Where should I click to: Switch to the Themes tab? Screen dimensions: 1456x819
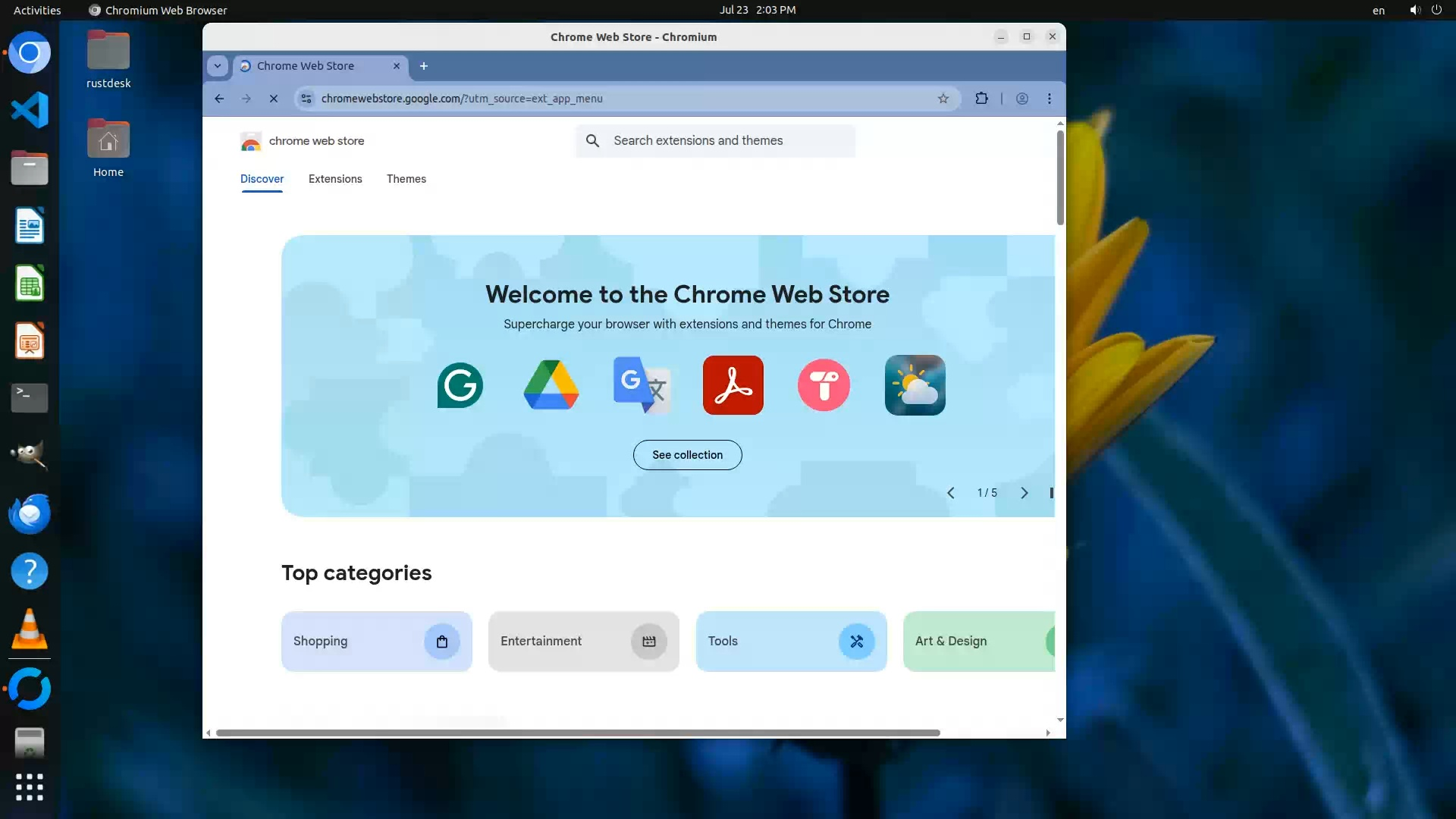406,179
